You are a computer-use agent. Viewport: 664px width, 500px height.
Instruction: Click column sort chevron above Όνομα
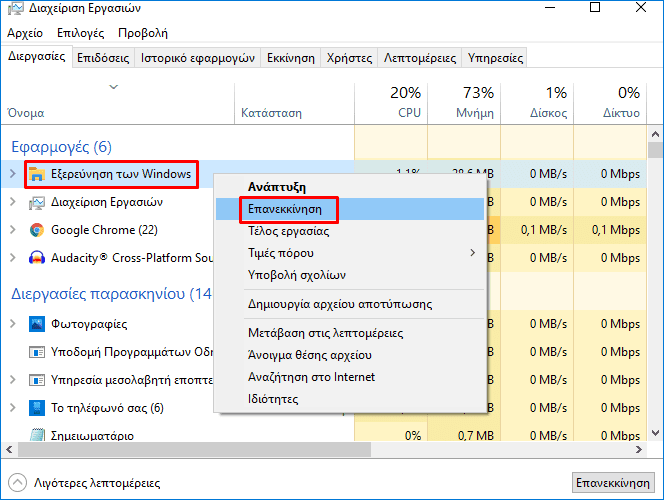click(x=113, y=87)
